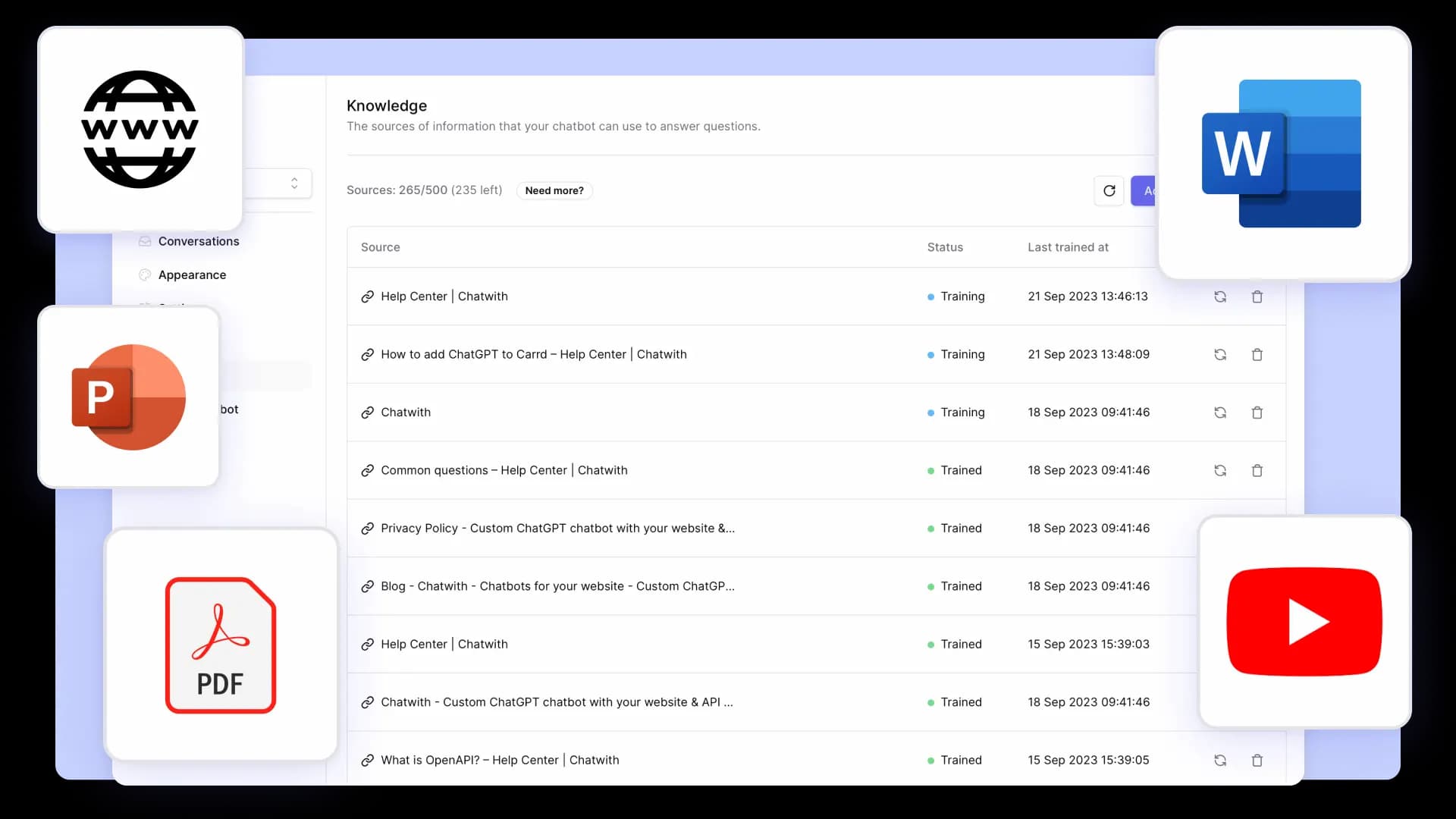Click the Need more? upgrade link
Viewport: 1456px width, 819px height.
coord(554,190)
